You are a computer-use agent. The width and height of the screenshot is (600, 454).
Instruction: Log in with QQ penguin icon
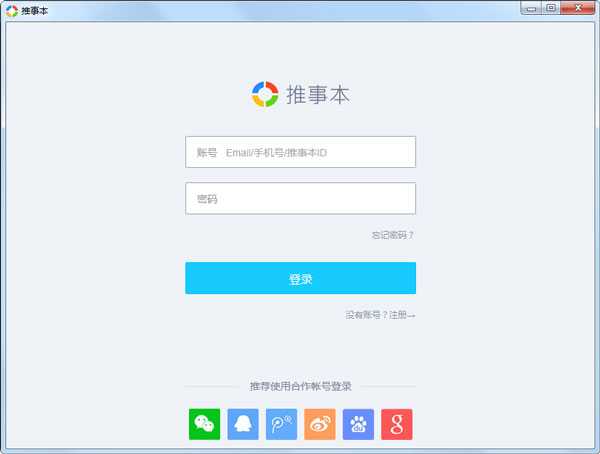click(243, 424)
